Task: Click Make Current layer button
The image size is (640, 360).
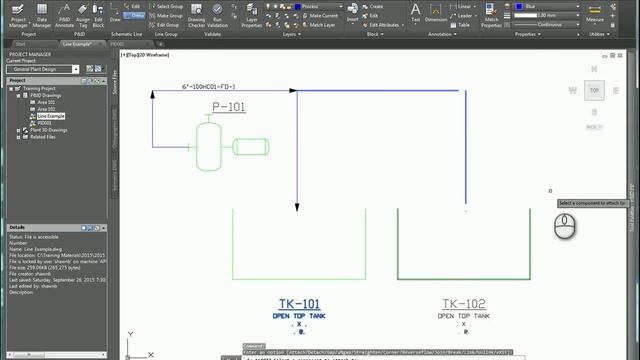Action: pos(320,16)
